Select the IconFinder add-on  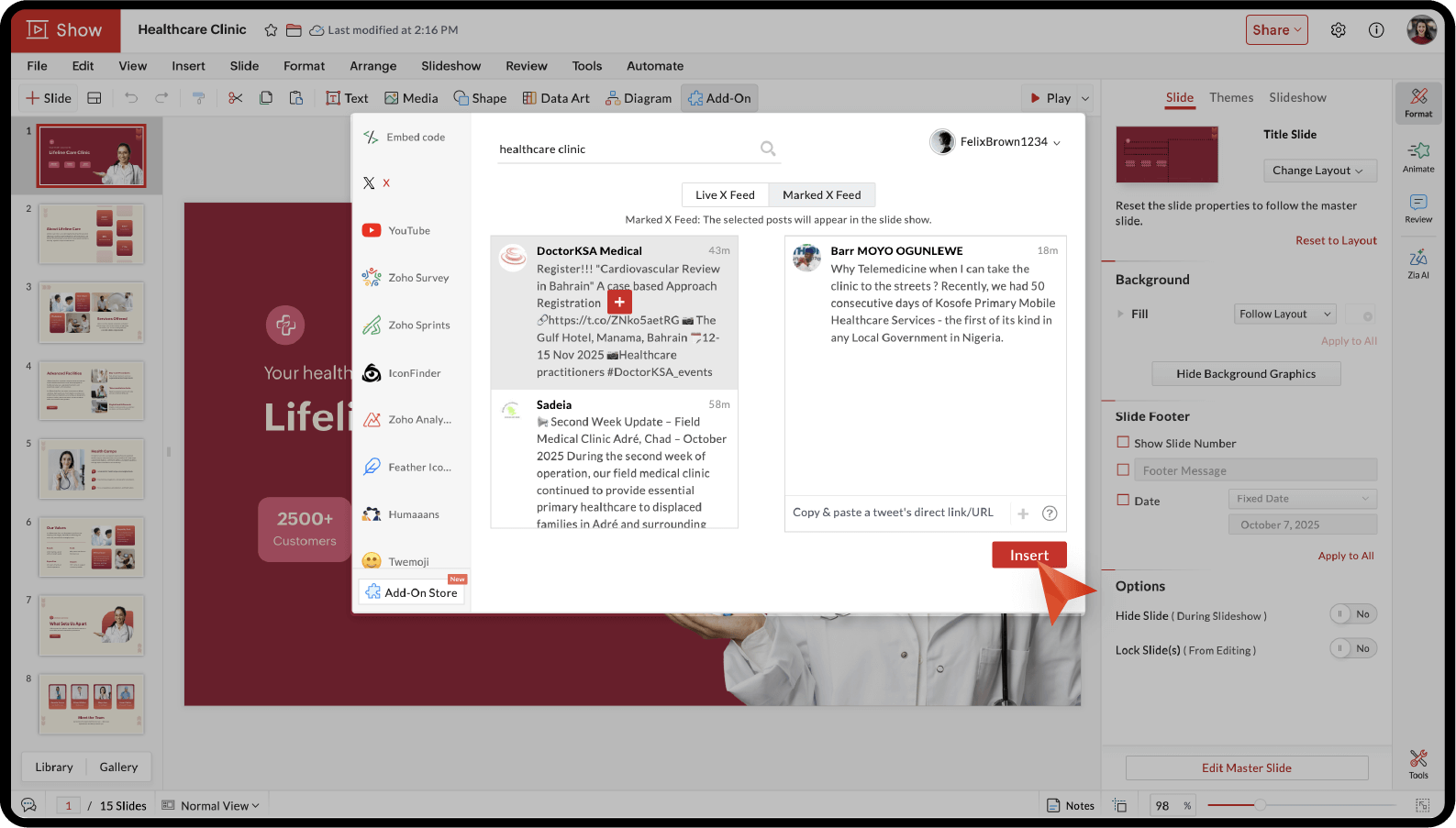[402, 373]
